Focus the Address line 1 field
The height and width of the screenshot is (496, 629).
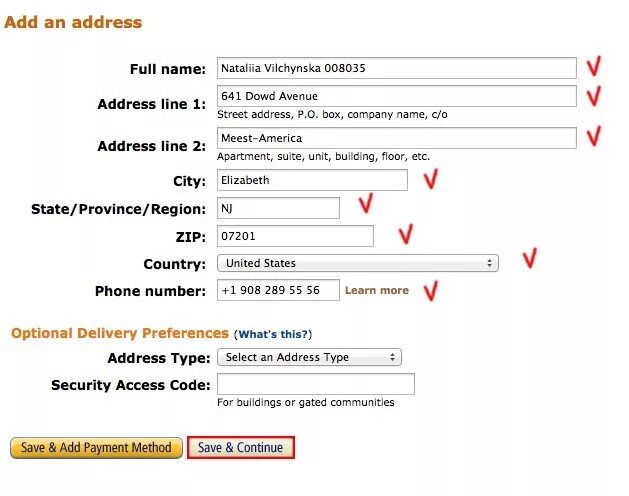click(397, 96)
